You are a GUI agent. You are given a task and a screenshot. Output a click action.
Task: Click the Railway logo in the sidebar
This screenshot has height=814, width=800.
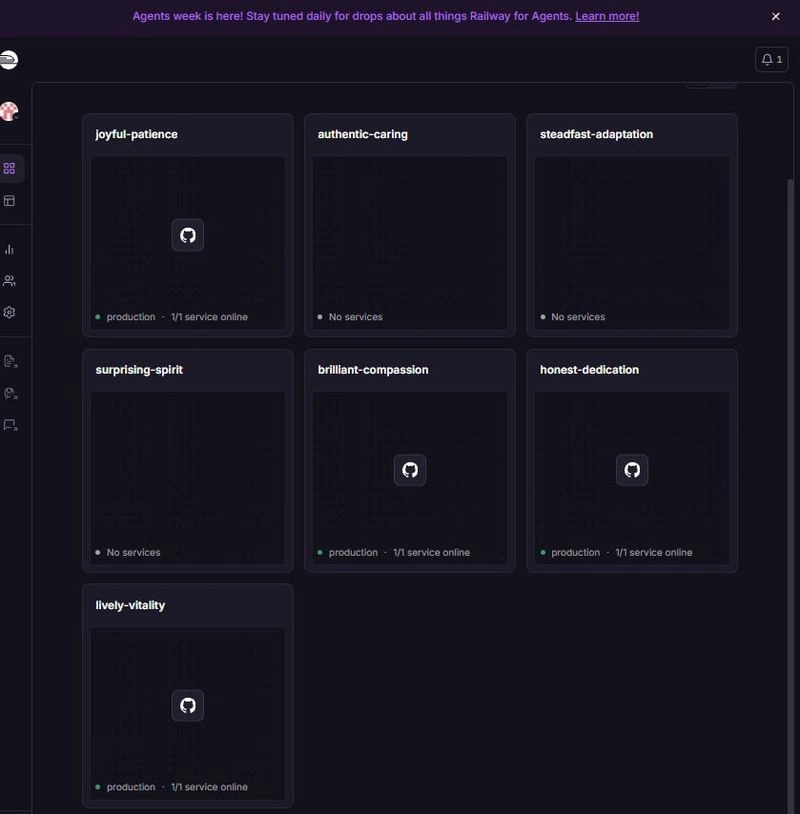9,60
